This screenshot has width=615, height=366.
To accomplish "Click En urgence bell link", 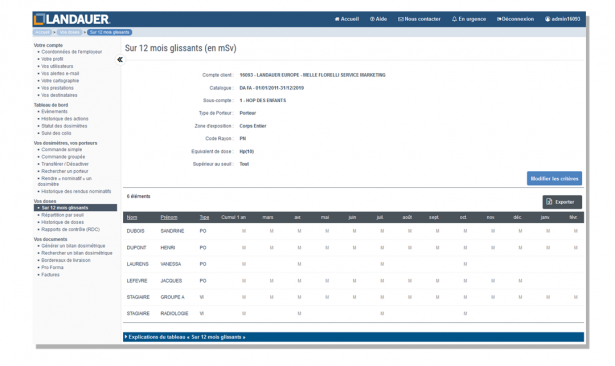I will [469, 19].
